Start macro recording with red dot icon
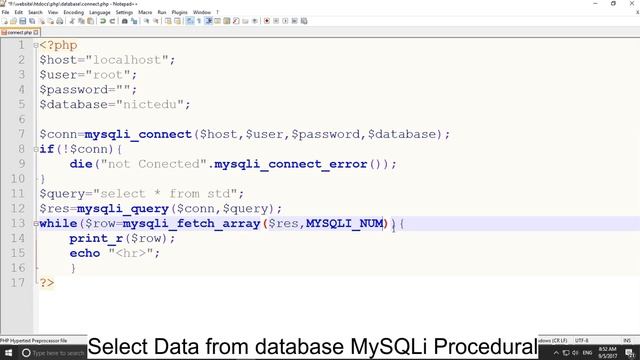 pyautogui.click(x=267, y=21)
